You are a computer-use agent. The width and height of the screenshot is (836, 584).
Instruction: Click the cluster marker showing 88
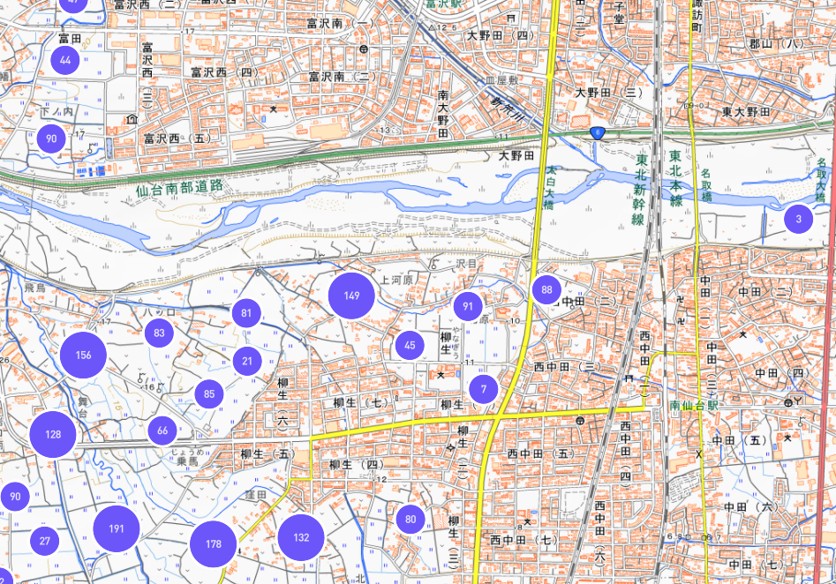coord(546,290)
